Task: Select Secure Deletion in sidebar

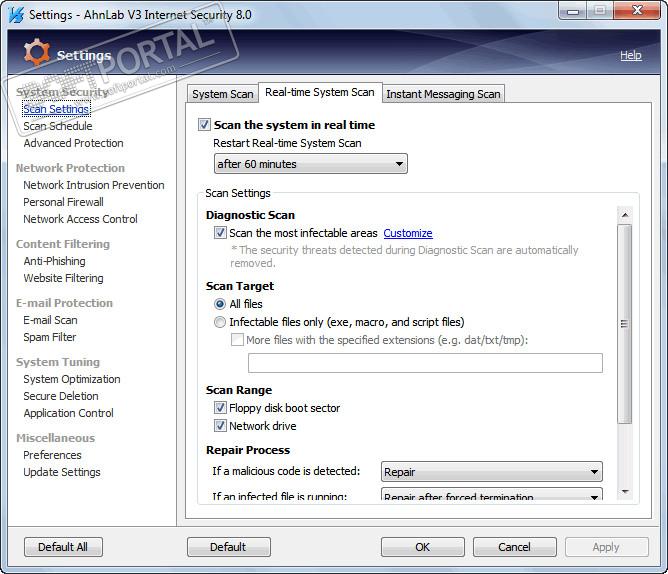Action: point(60,396)
